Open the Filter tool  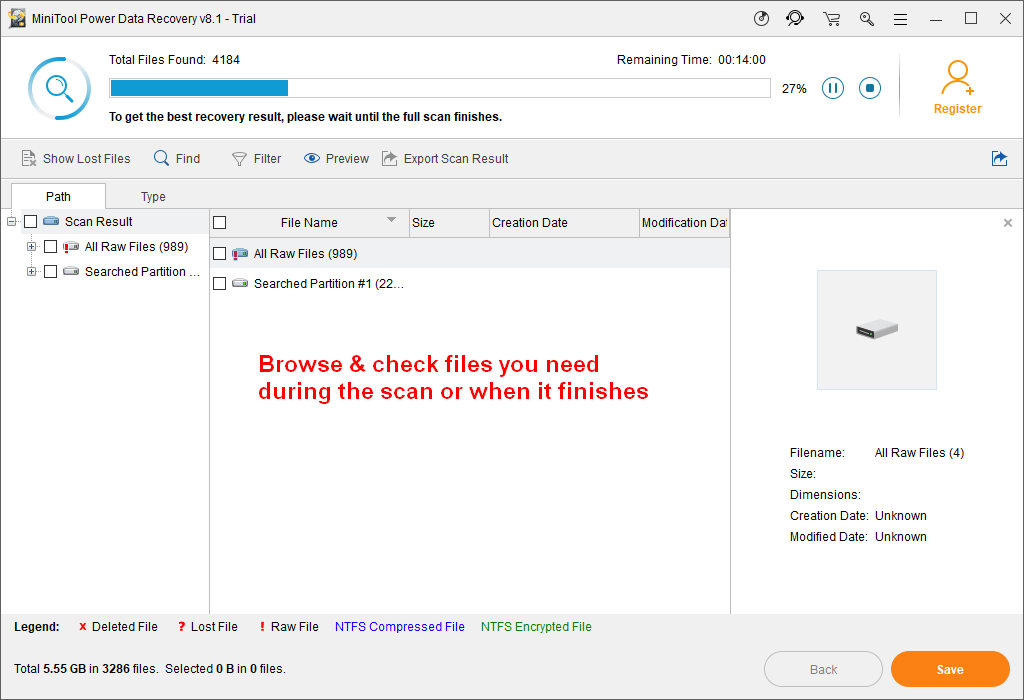click(257, 159)
